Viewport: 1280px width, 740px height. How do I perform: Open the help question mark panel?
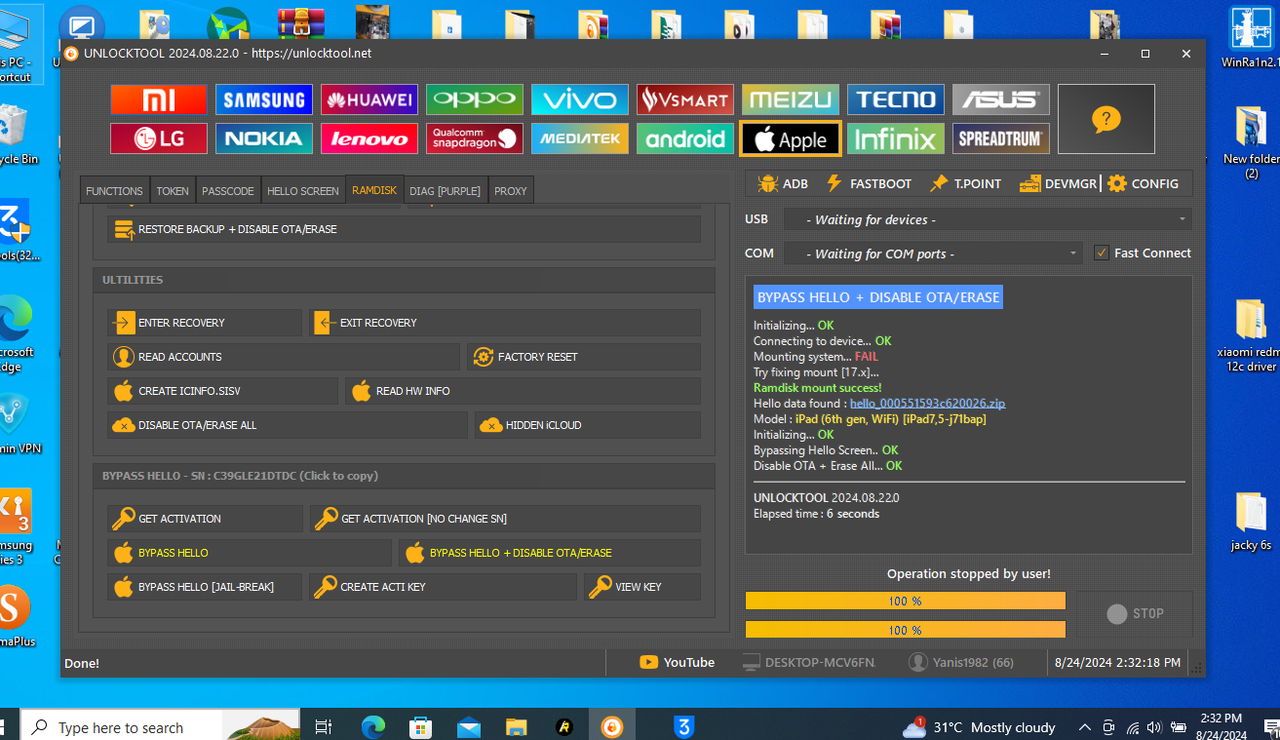click(x=1106, y=119)
